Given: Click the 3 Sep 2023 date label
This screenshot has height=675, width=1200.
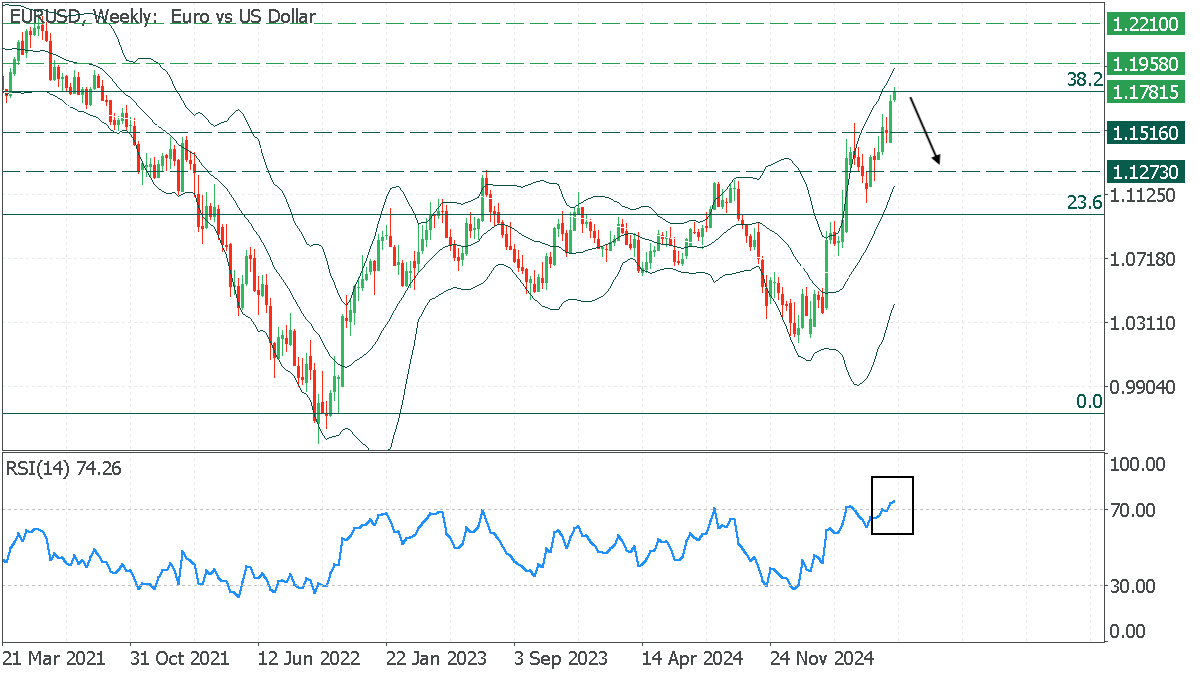Looking at the screenshot, I should [x=560, y=659].
